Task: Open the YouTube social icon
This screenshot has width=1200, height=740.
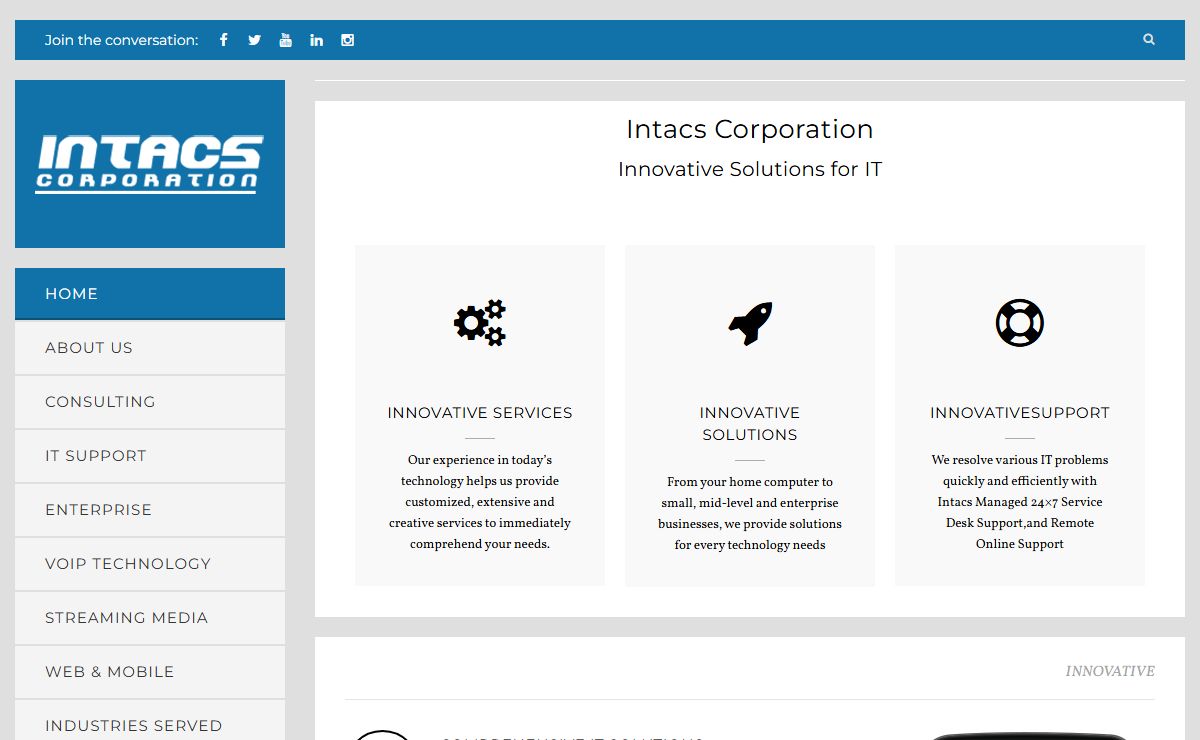Action: click(x=285, y=40)
